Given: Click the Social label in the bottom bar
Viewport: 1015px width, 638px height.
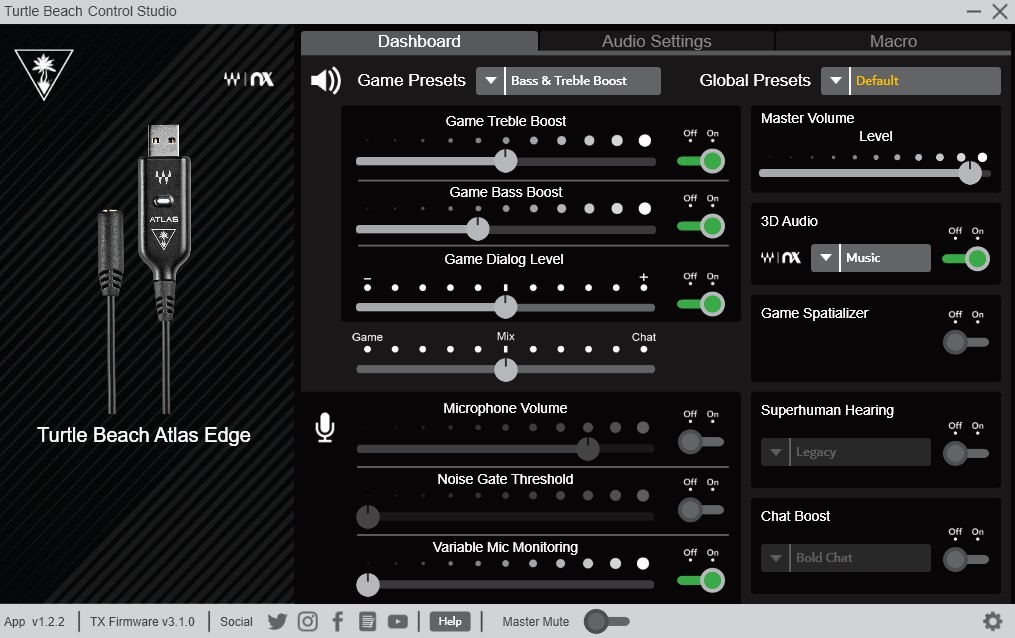Looking at the screenshot, I should 236,622.
